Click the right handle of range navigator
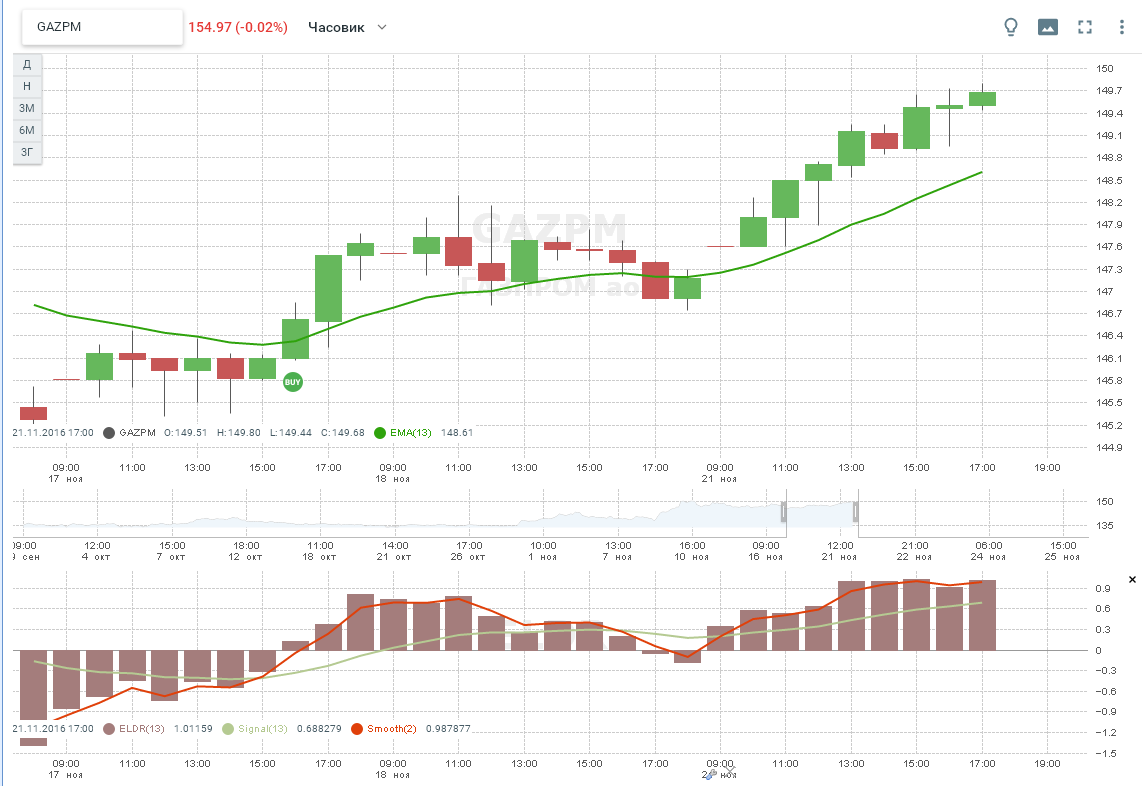The height and width of the screenshot is (786, 1142). coord(856,512)
